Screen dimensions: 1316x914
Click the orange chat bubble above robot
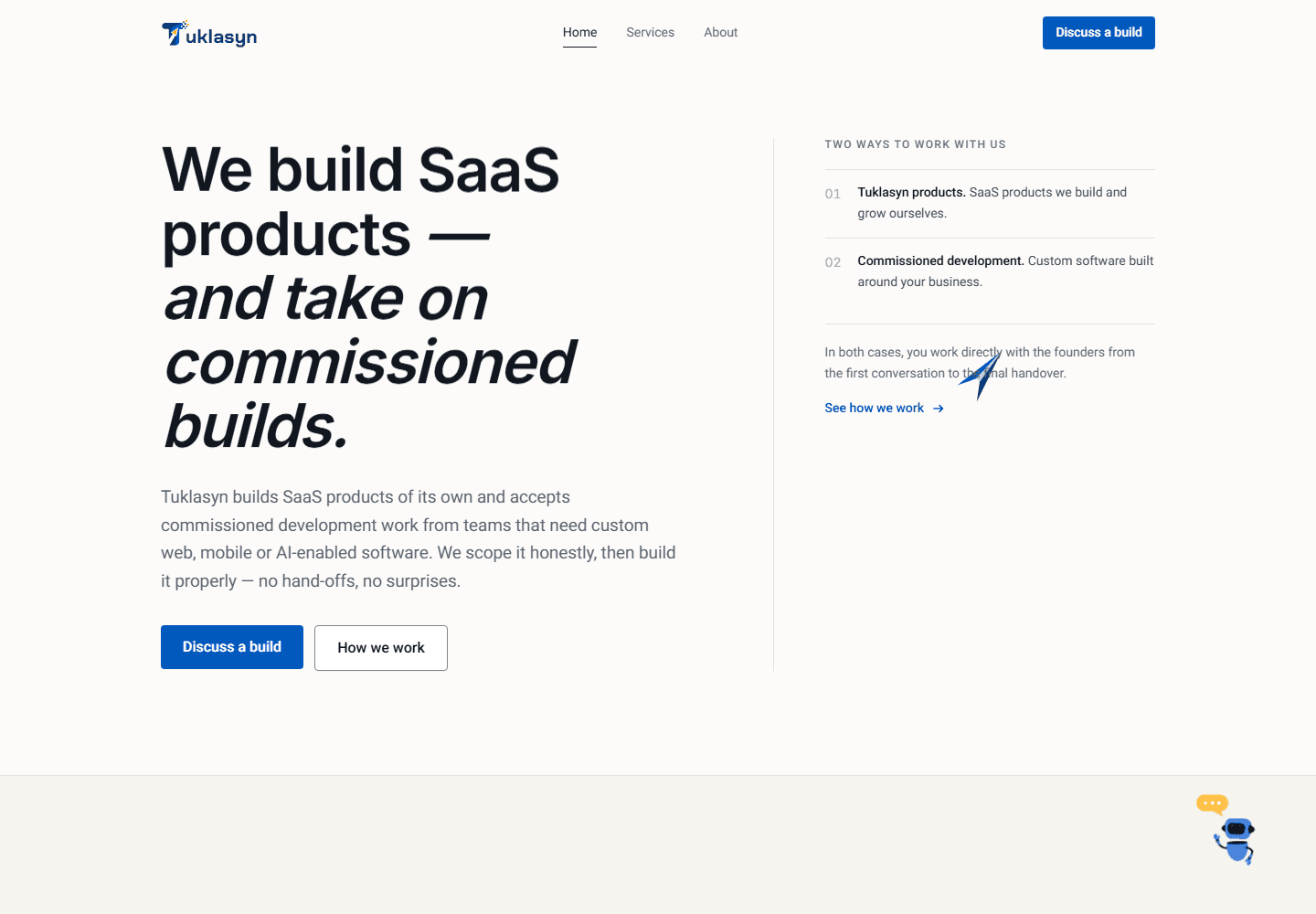point(1213,803)
